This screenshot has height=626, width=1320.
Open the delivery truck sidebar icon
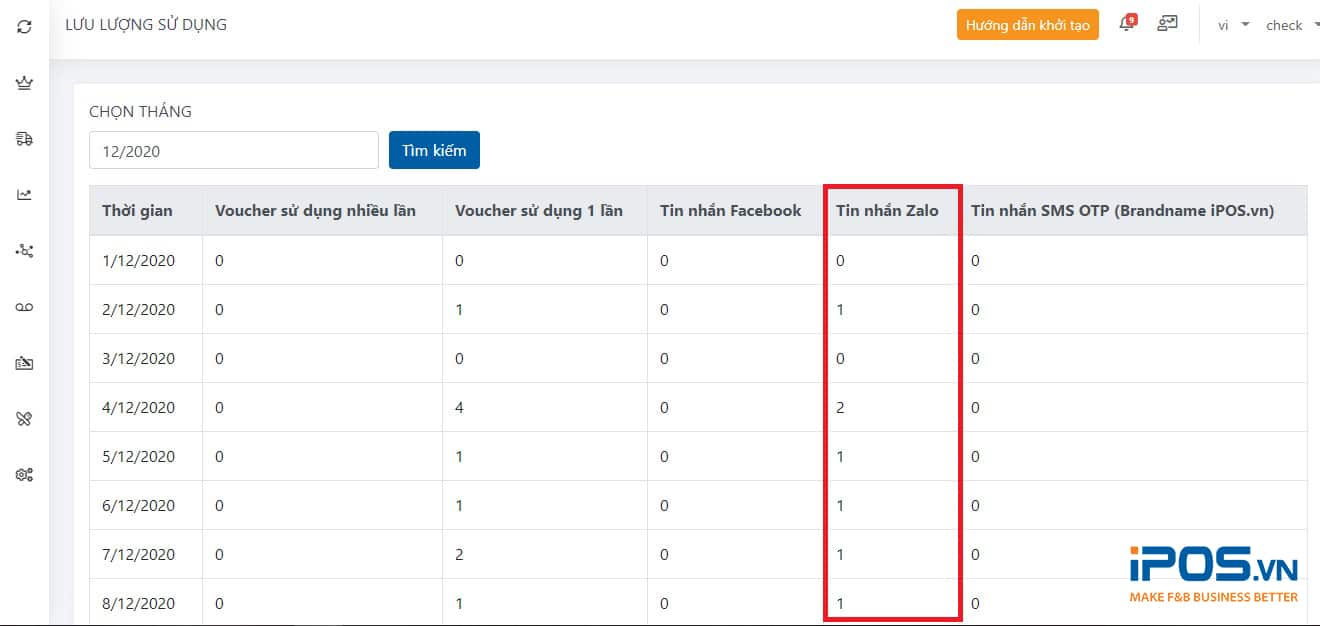[25, 139]
